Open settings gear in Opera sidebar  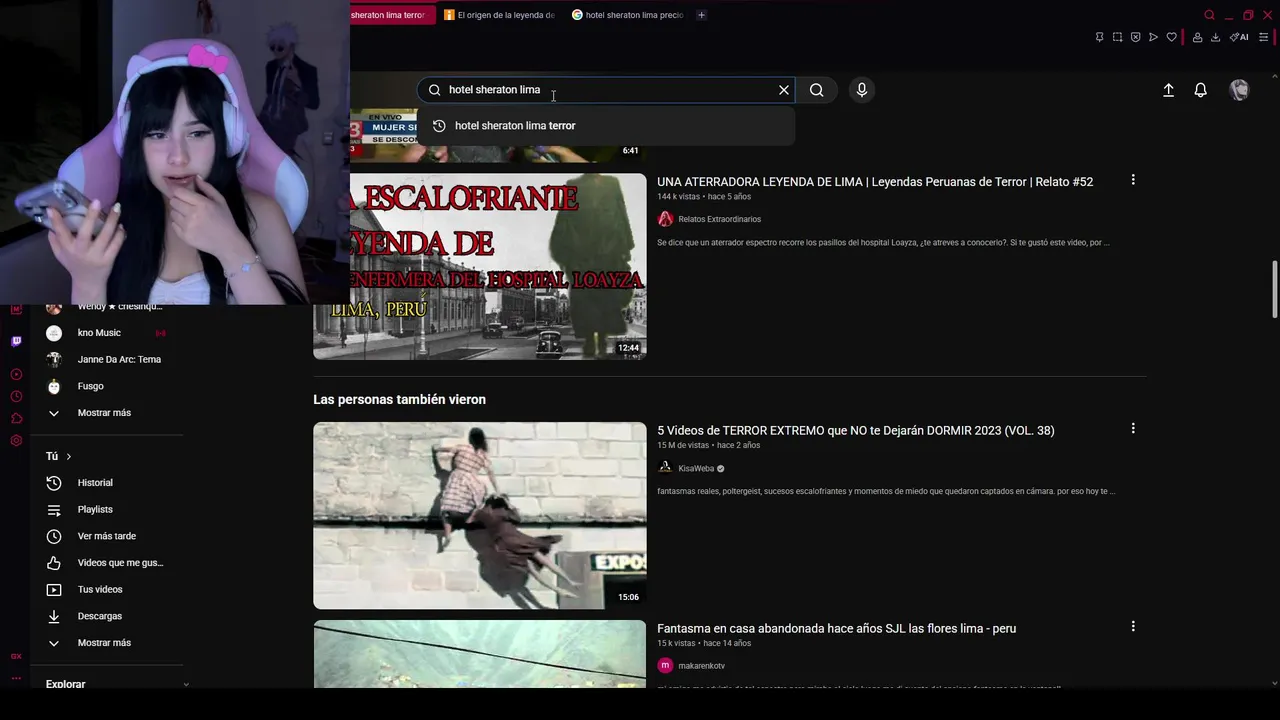coord(16,440)
